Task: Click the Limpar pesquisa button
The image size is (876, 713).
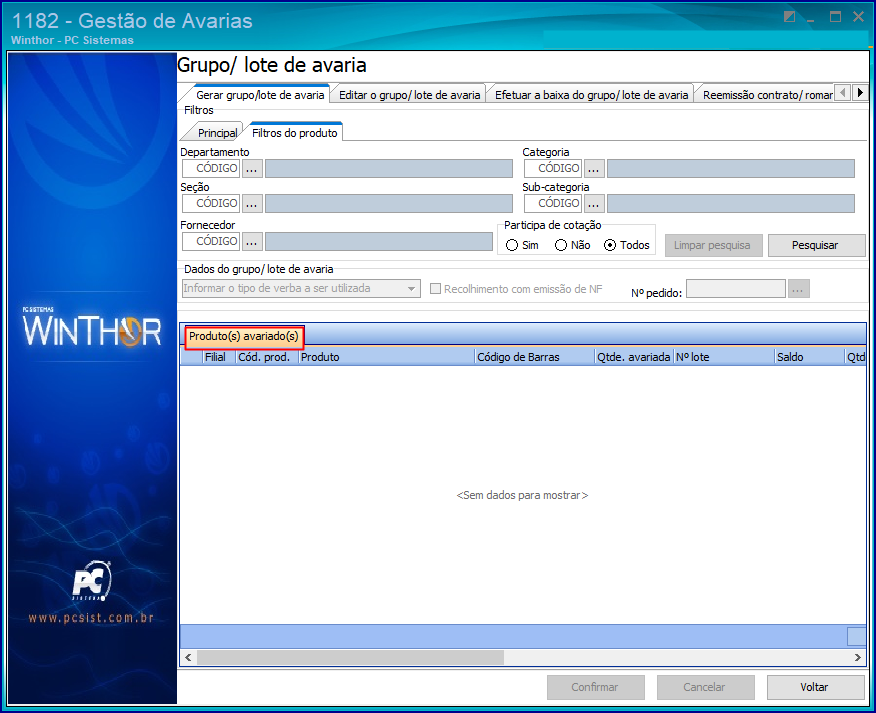Action: [713, 245]
